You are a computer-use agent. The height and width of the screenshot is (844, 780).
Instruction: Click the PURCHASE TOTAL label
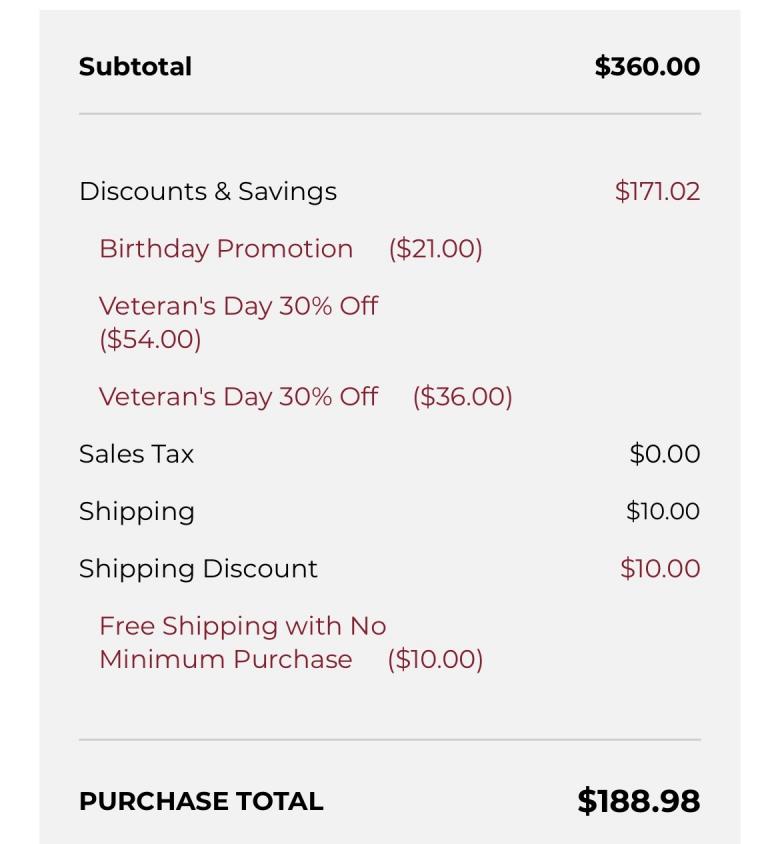click(201, 801)
